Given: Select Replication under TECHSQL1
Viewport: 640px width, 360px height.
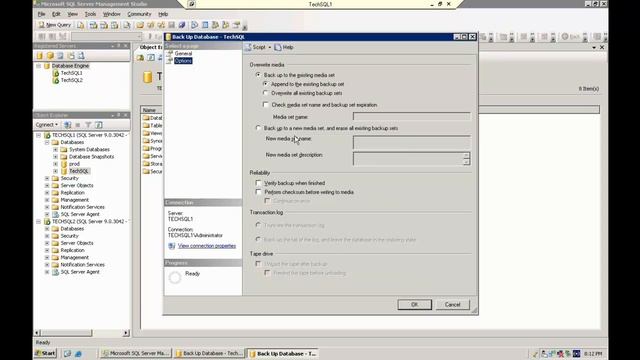Looking at the screenshot, I should (x=72, y=193).
